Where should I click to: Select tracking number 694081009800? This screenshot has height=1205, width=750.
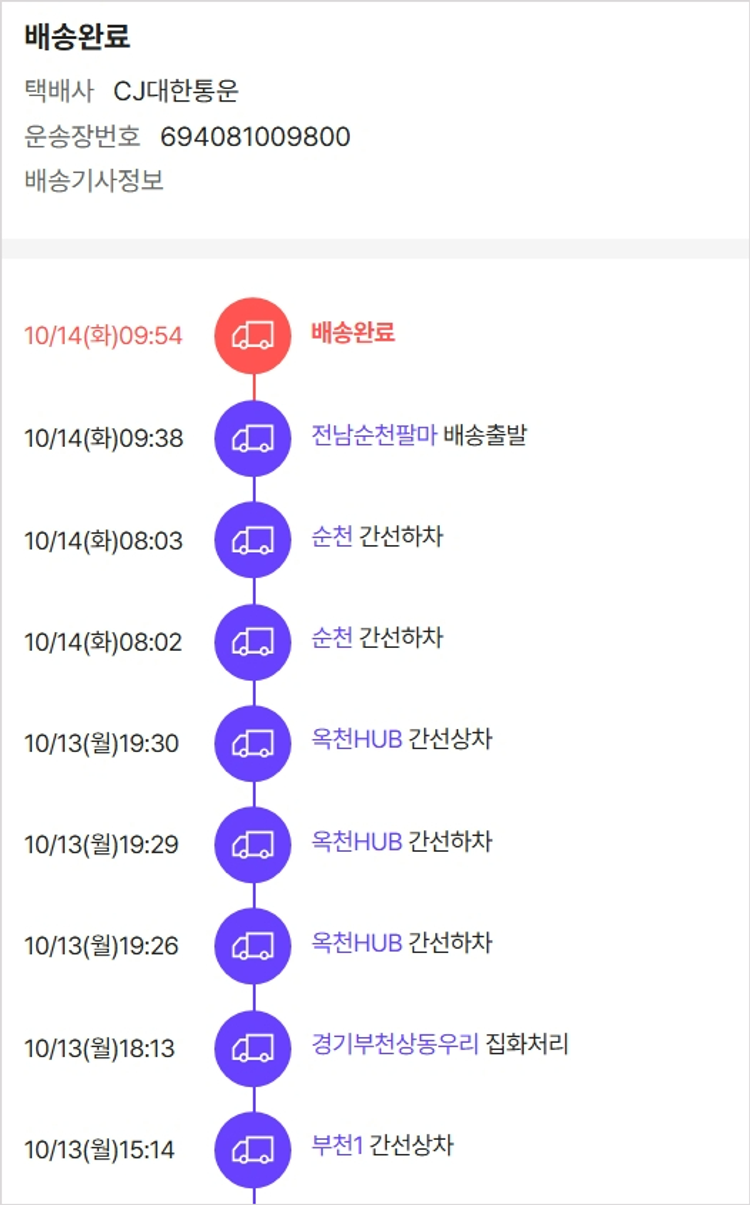pyautogui.click(x=255, y=137)
